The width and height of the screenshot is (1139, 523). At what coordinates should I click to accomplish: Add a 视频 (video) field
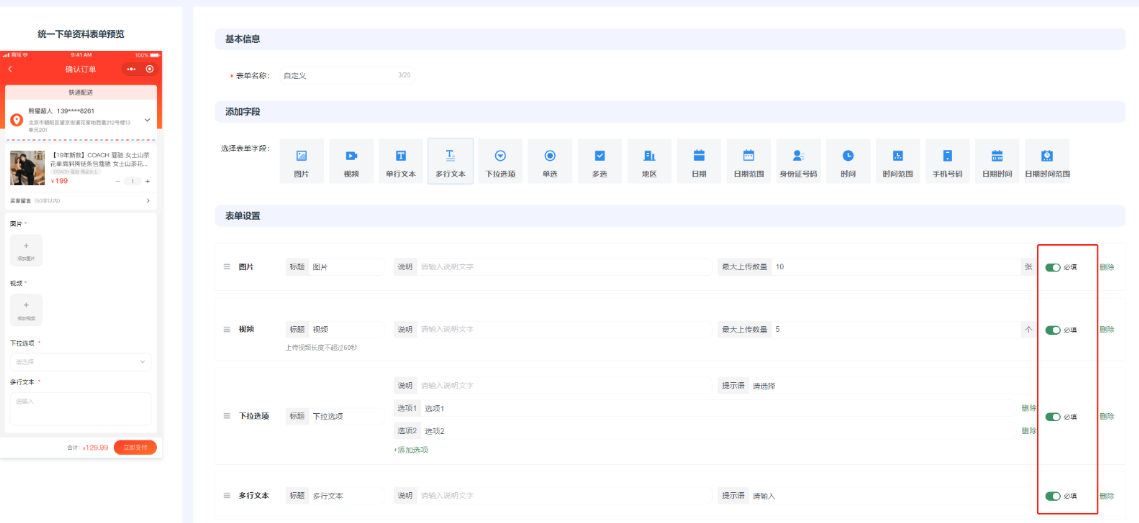coord(351,161)
